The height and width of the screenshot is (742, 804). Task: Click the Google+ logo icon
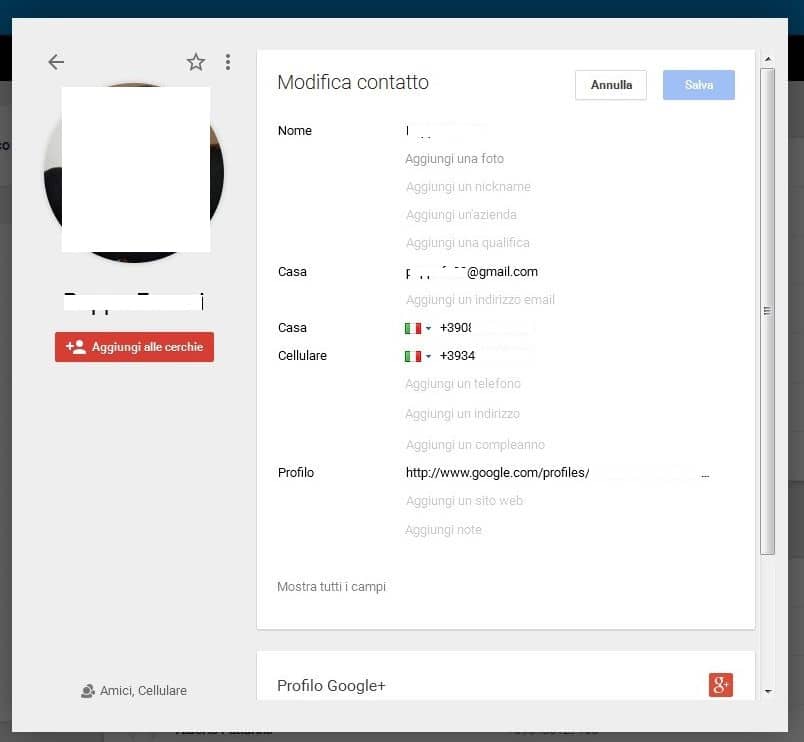click(720, 685)
